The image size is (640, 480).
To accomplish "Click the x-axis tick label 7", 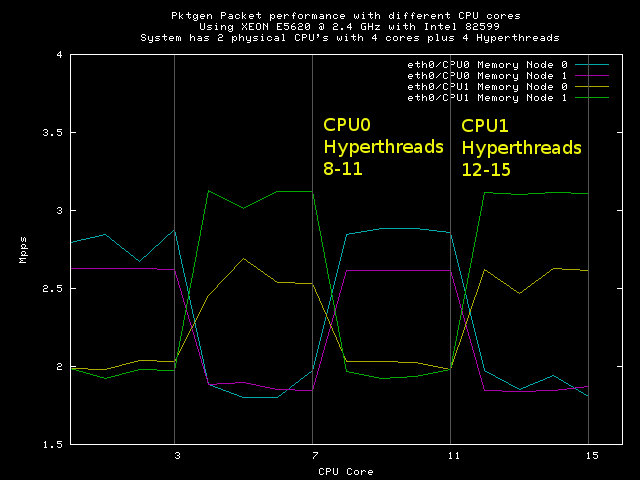I will coord(314,455).
